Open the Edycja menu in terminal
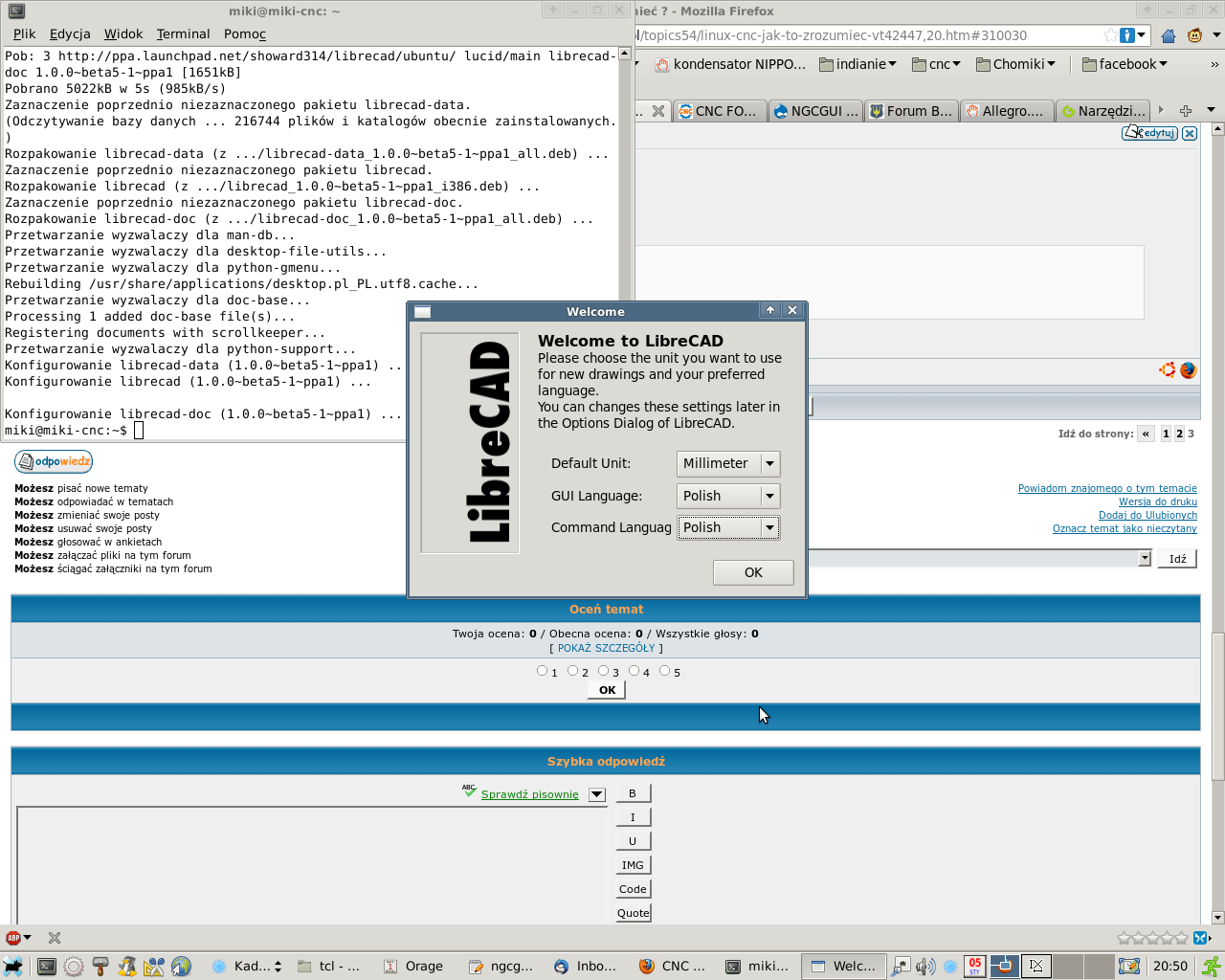 coord(70,33)
